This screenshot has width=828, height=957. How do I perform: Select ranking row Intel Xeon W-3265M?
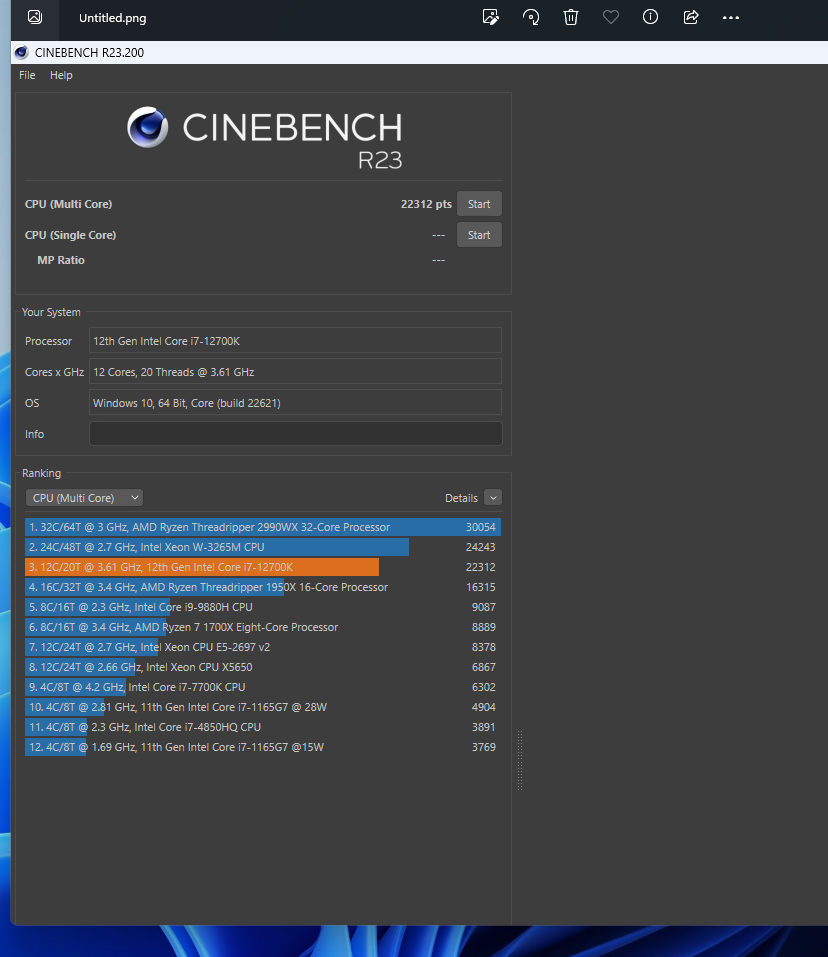tap(263, 547)
